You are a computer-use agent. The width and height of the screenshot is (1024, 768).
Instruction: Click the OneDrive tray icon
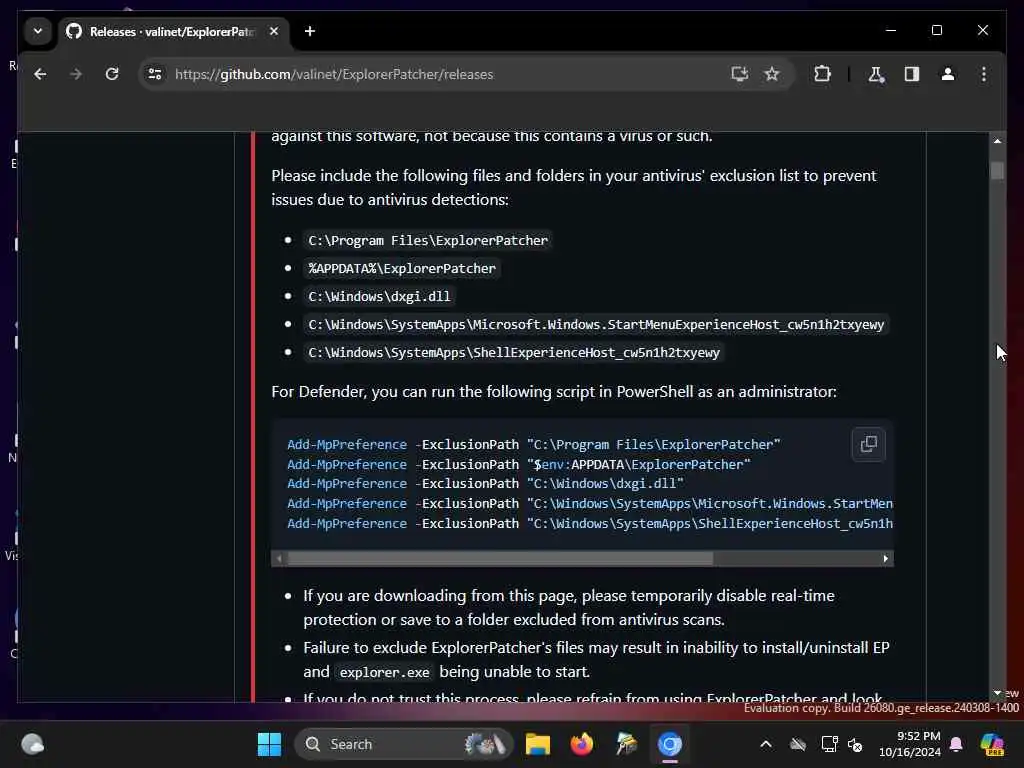797,744
